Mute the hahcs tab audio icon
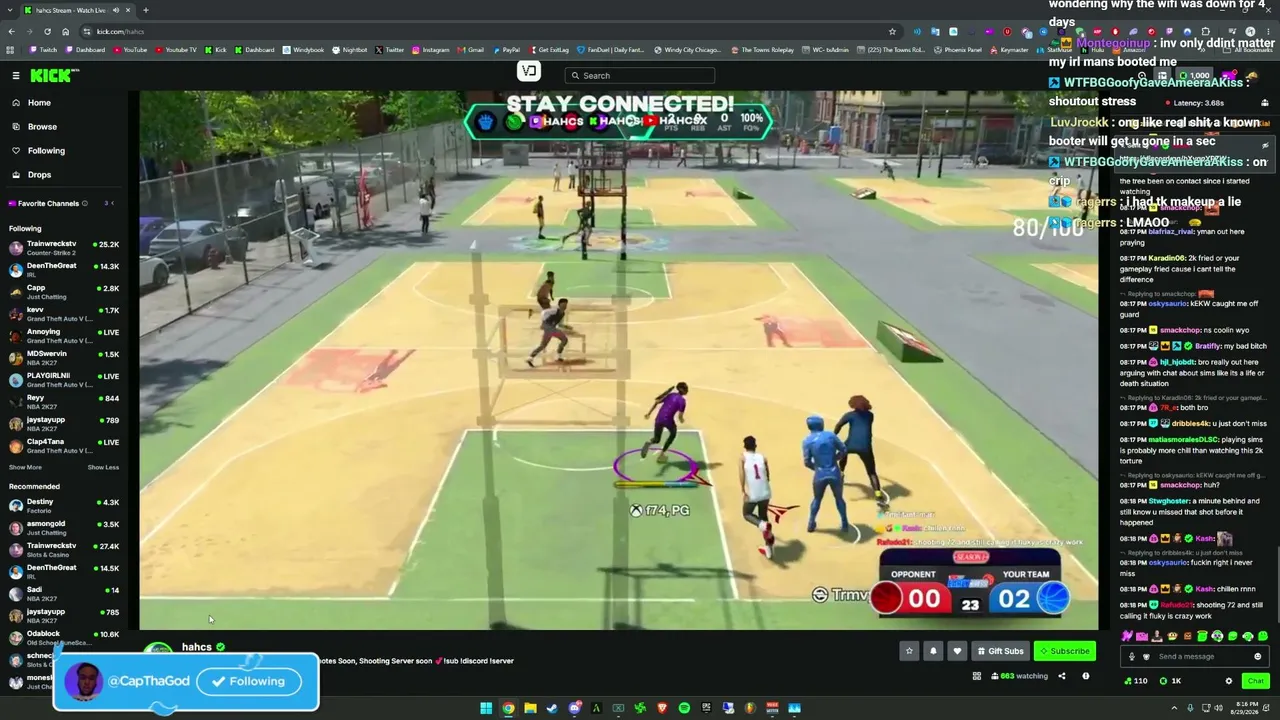 pyautogui.click(x=116, y=10)
